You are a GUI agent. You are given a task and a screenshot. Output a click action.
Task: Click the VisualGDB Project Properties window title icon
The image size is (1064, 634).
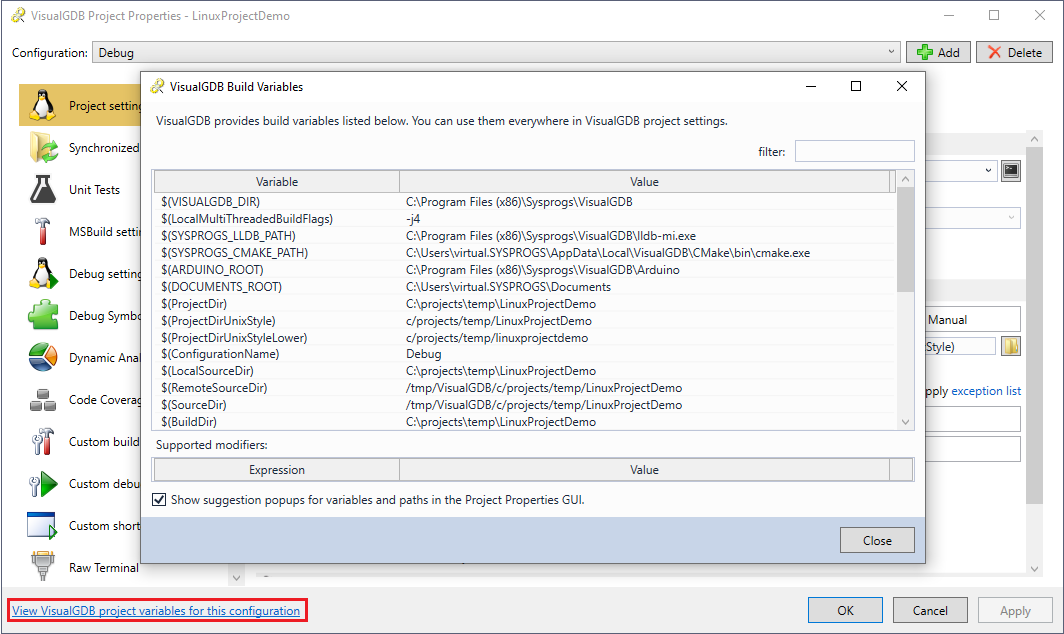(18, 15)
